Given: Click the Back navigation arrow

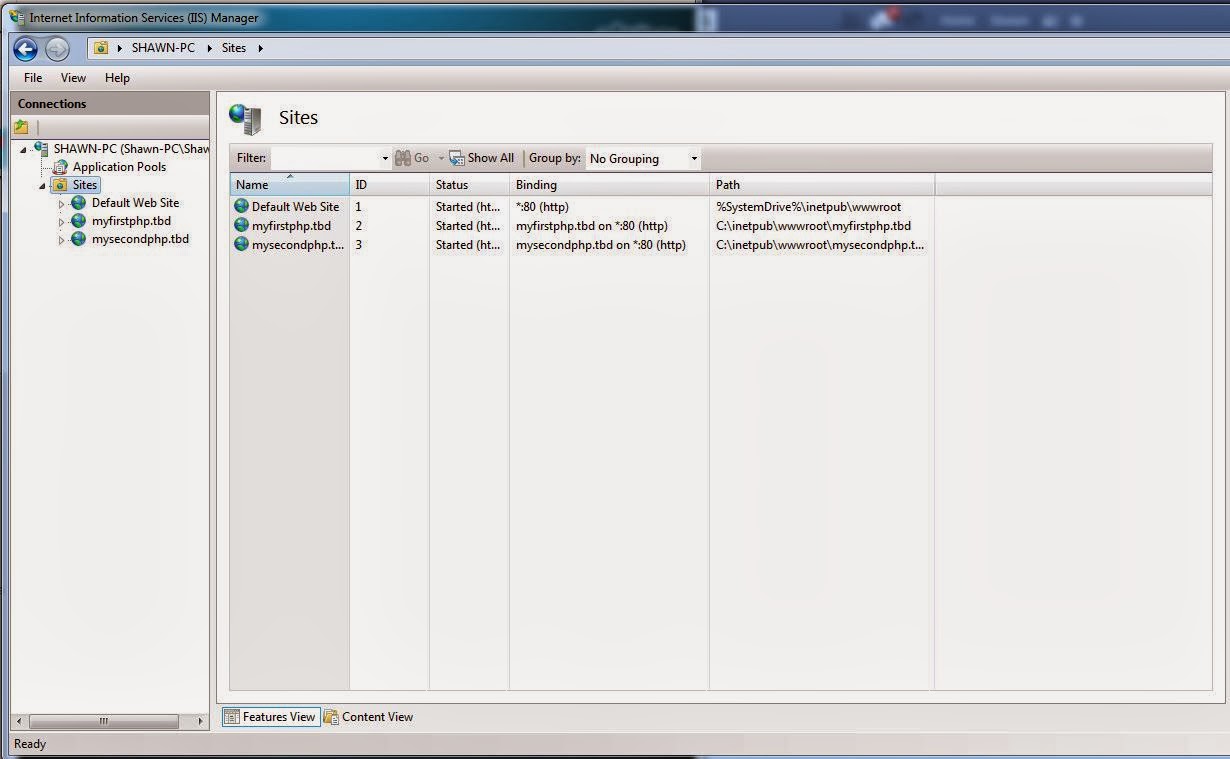Looking at the screenshot, I should coord(25,47).
